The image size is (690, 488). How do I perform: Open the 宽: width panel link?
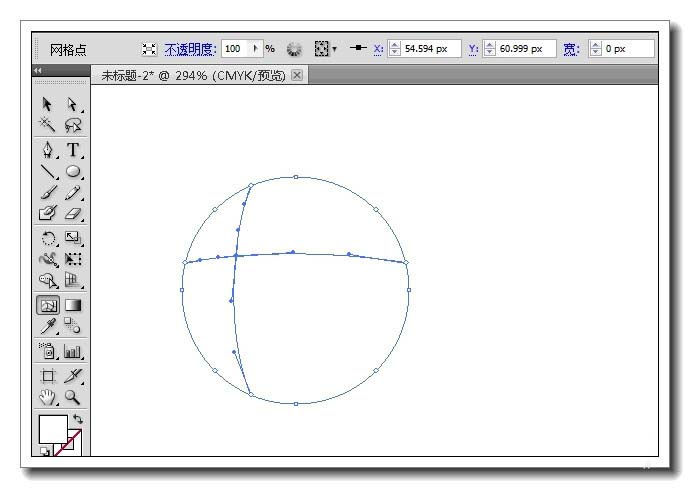571,49
